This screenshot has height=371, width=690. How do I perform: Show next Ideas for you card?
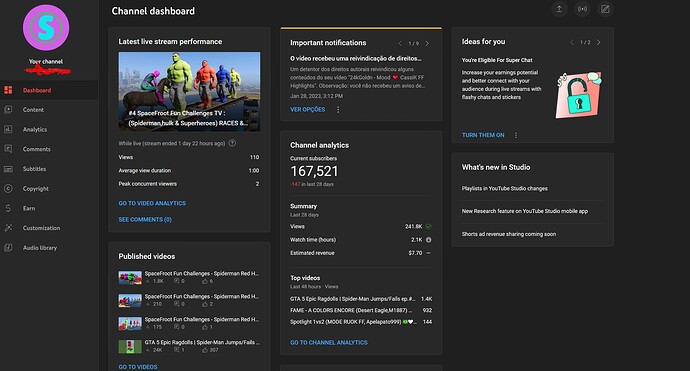pos(598,42)
